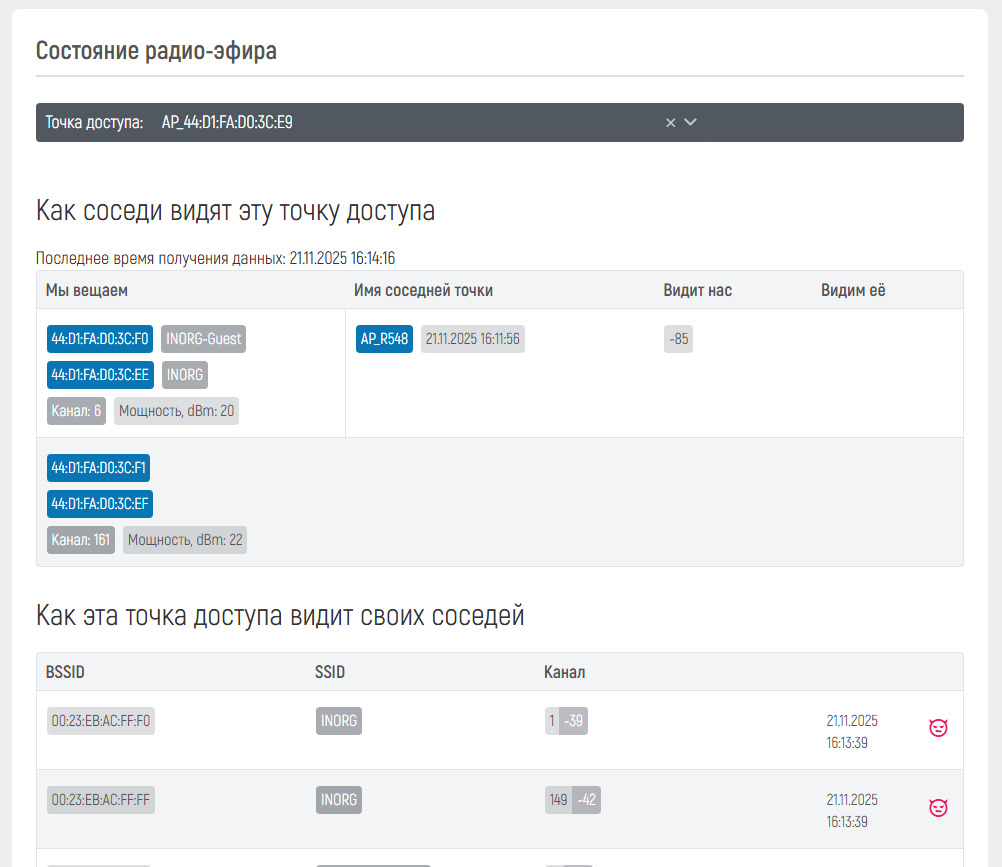Click the Канал: 6 badge
The height and width of the screenshot is (867, 1002).
76,411
